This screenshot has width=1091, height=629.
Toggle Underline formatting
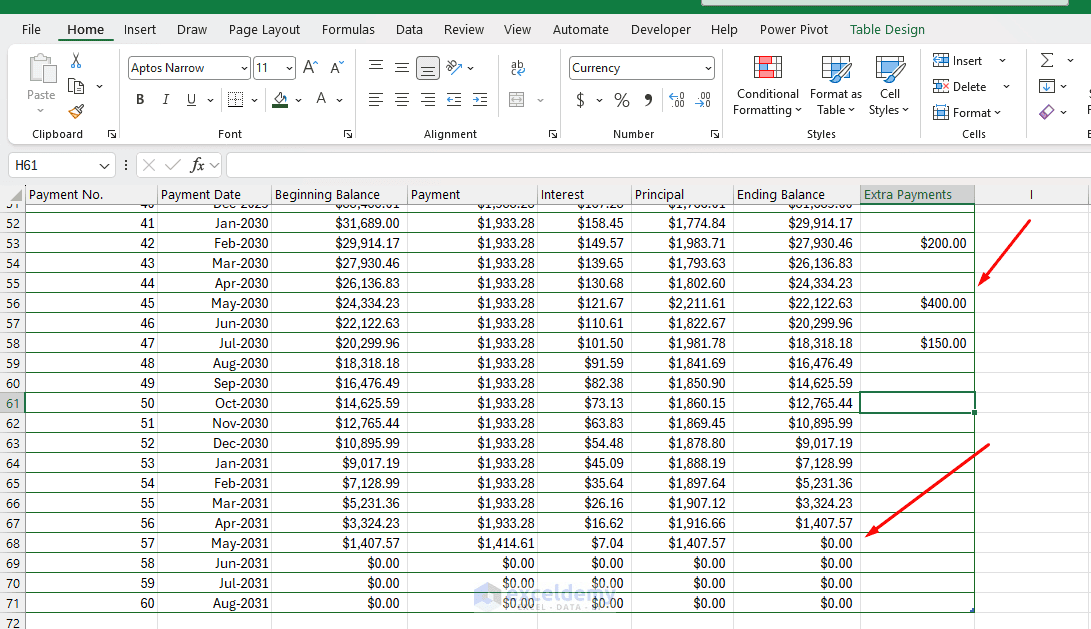pos(191,99)
